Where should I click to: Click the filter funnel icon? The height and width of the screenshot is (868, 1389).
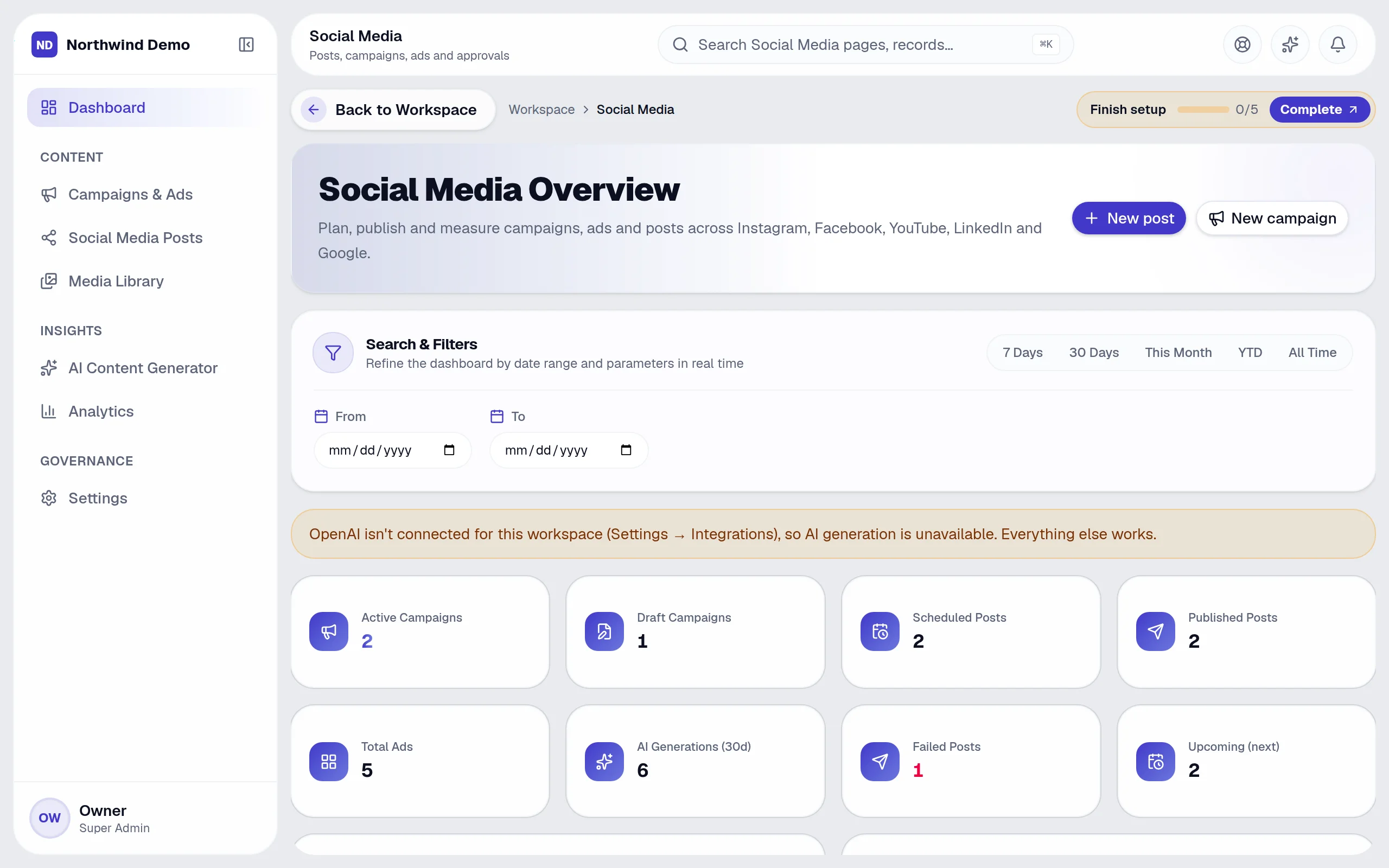(333, 353)
